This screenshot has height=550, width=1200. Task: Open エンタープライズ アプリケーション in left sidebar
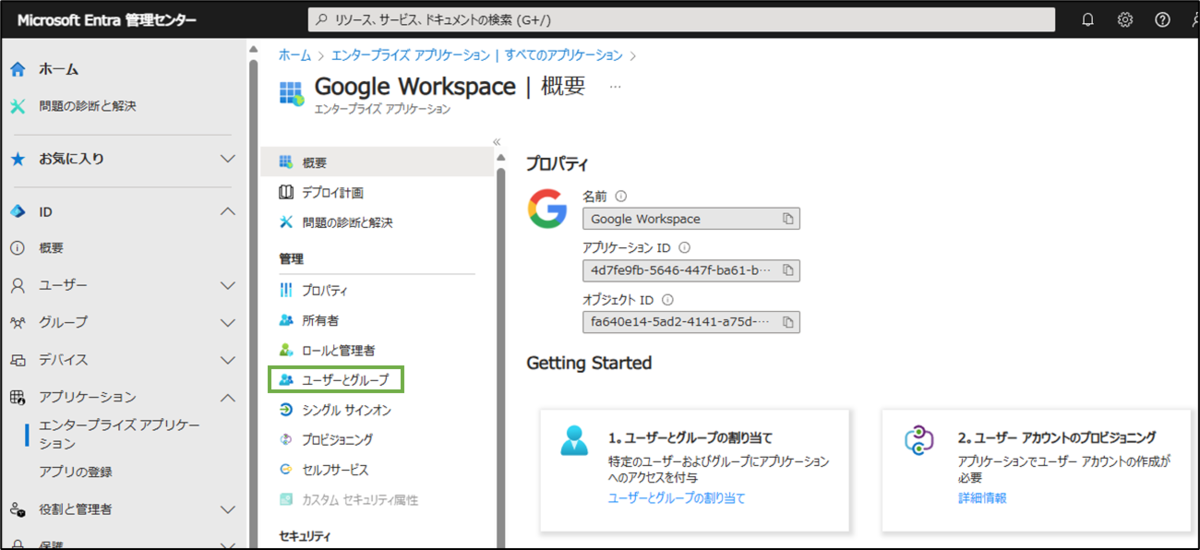[x=120, y=434]
